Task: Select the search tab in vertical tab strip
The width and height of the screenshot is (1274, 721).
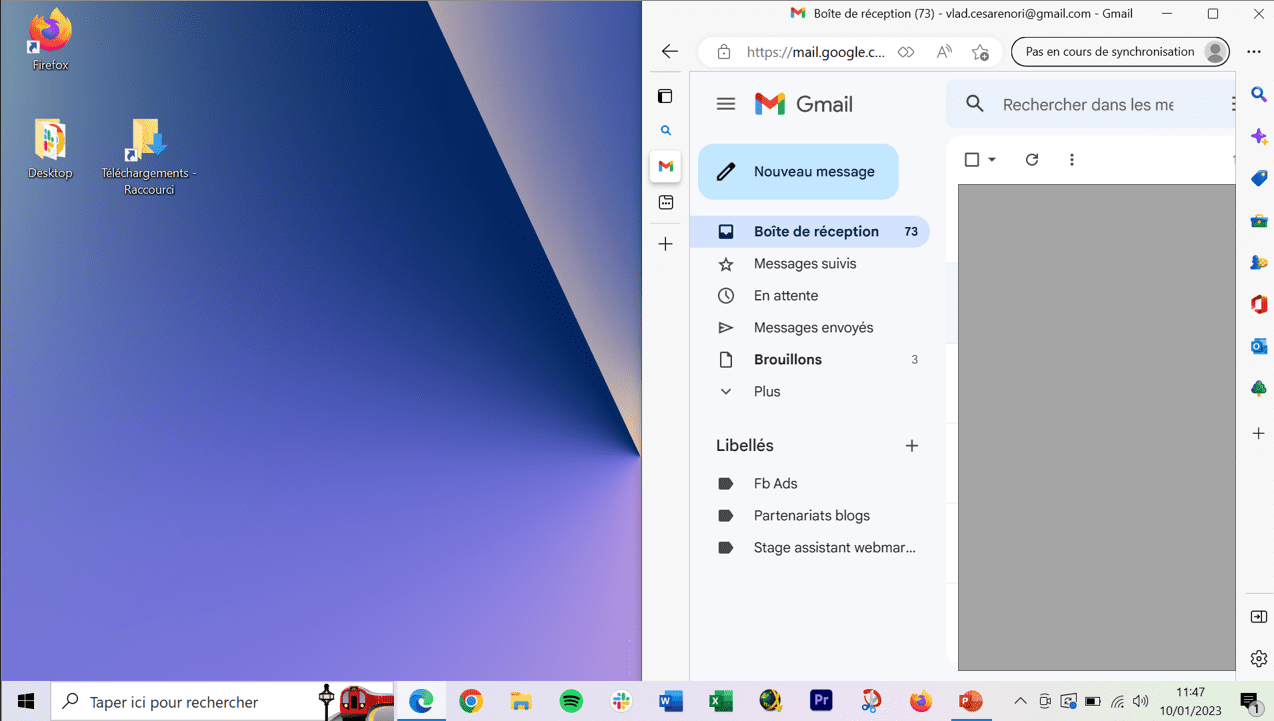Action: (666, 131)
